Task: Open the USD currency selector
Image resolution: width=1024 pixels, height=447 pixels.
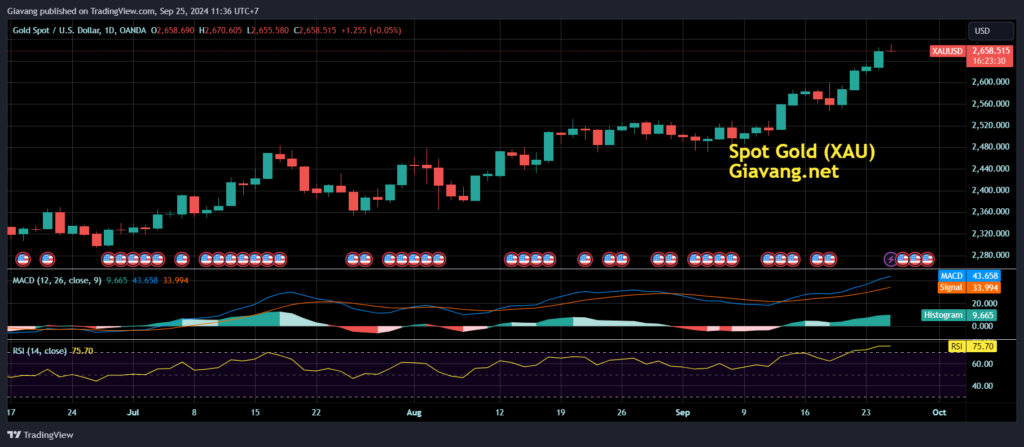Action: (x=982, y=30)
